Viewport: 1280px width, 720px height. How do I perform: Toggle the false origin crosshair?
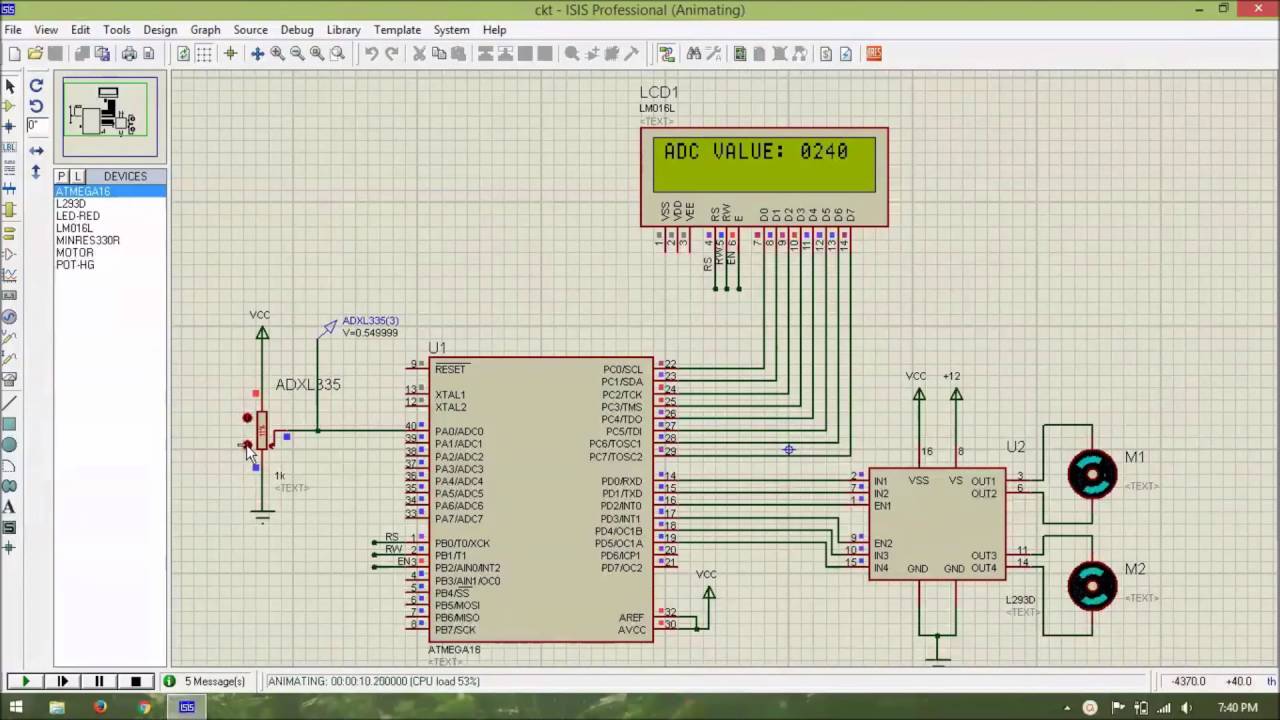[231, 54]
